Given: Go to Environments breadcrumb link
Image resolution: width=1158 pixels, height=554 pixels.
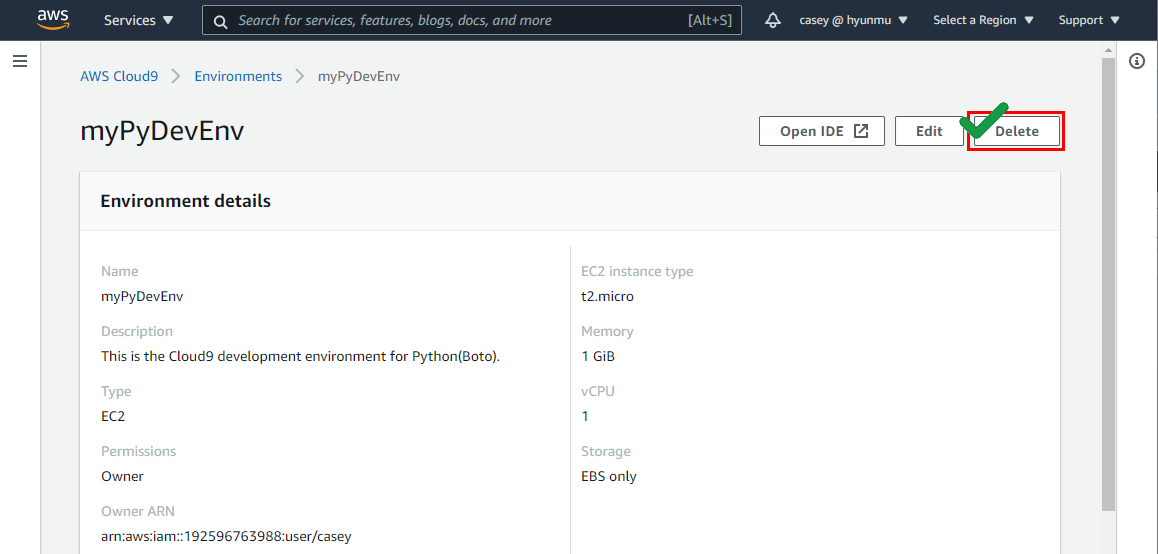Looking at the screenshot, I should point(238,76).
